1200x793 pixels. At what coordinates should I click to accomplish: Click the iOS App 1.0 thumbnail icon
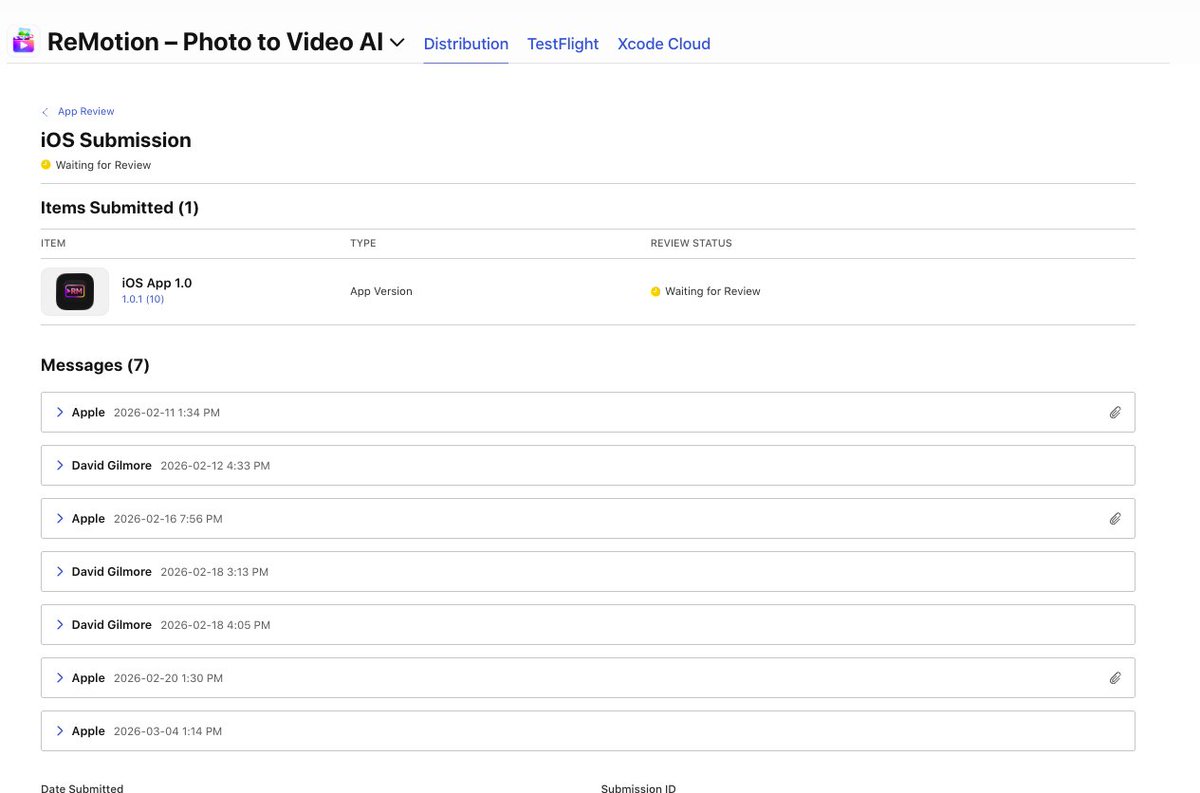[x=75, y=291]
